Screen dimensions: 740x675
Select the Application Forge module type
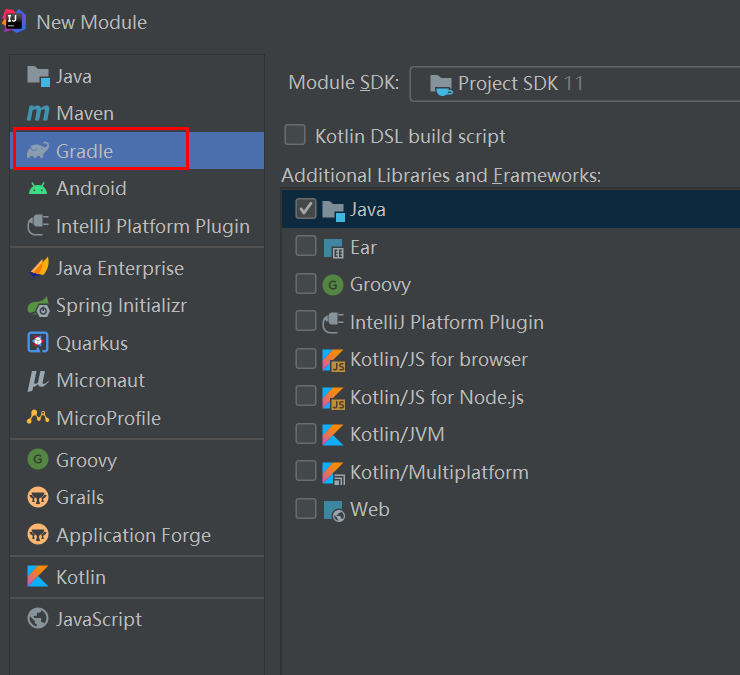click(x=137, y=535)
